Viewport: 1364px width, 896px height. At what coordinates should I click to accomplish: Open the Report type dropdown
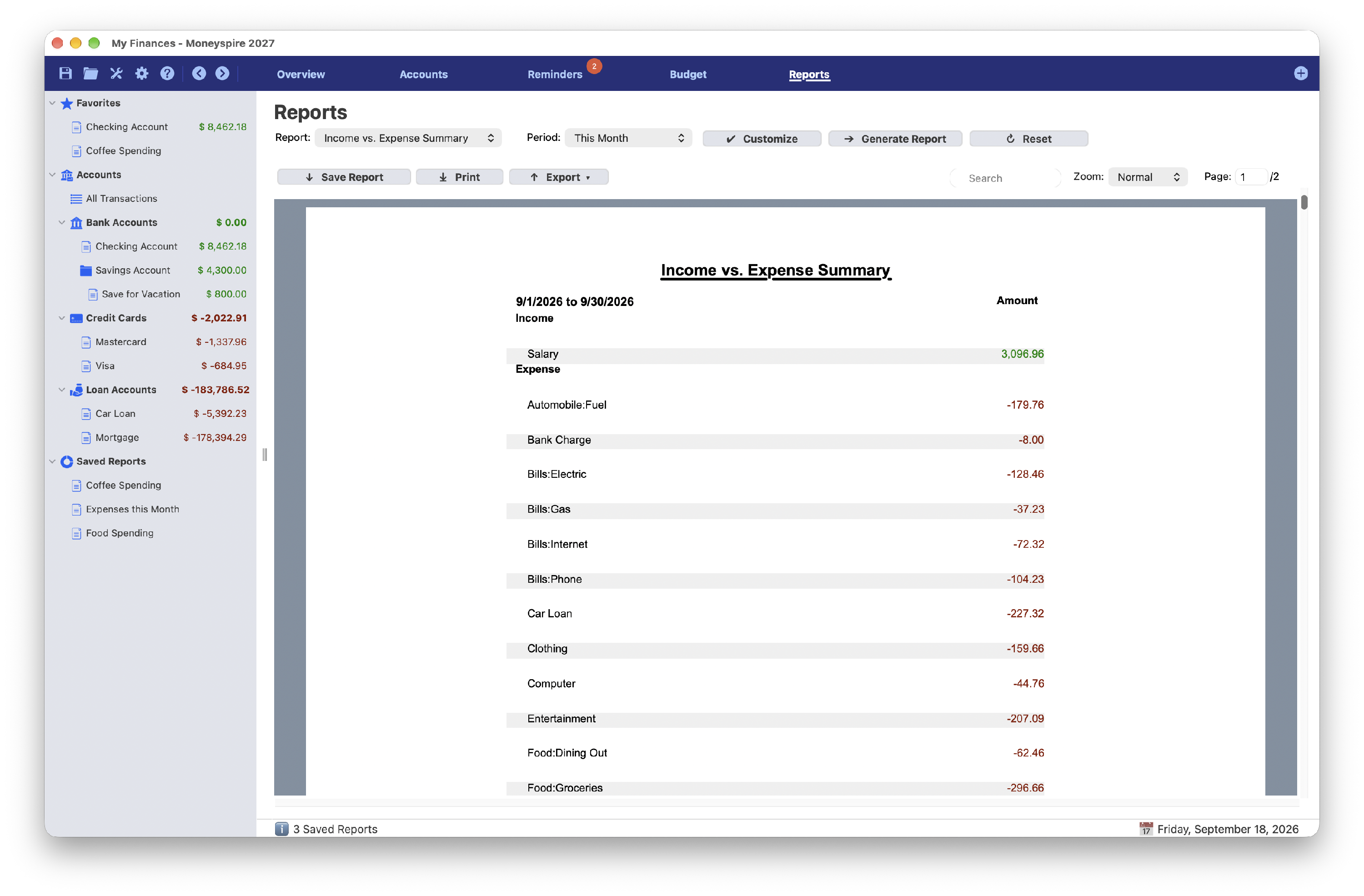408,138
